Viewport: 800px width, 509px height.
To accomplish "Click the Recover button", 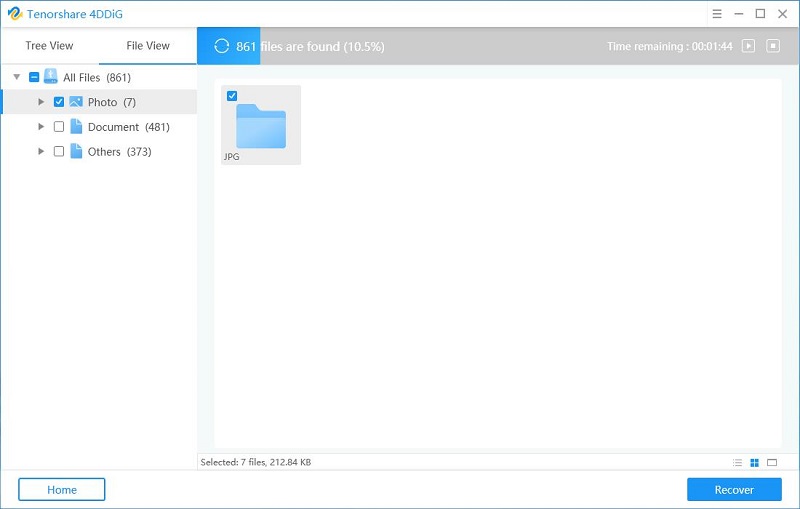I will click(734, 490).
